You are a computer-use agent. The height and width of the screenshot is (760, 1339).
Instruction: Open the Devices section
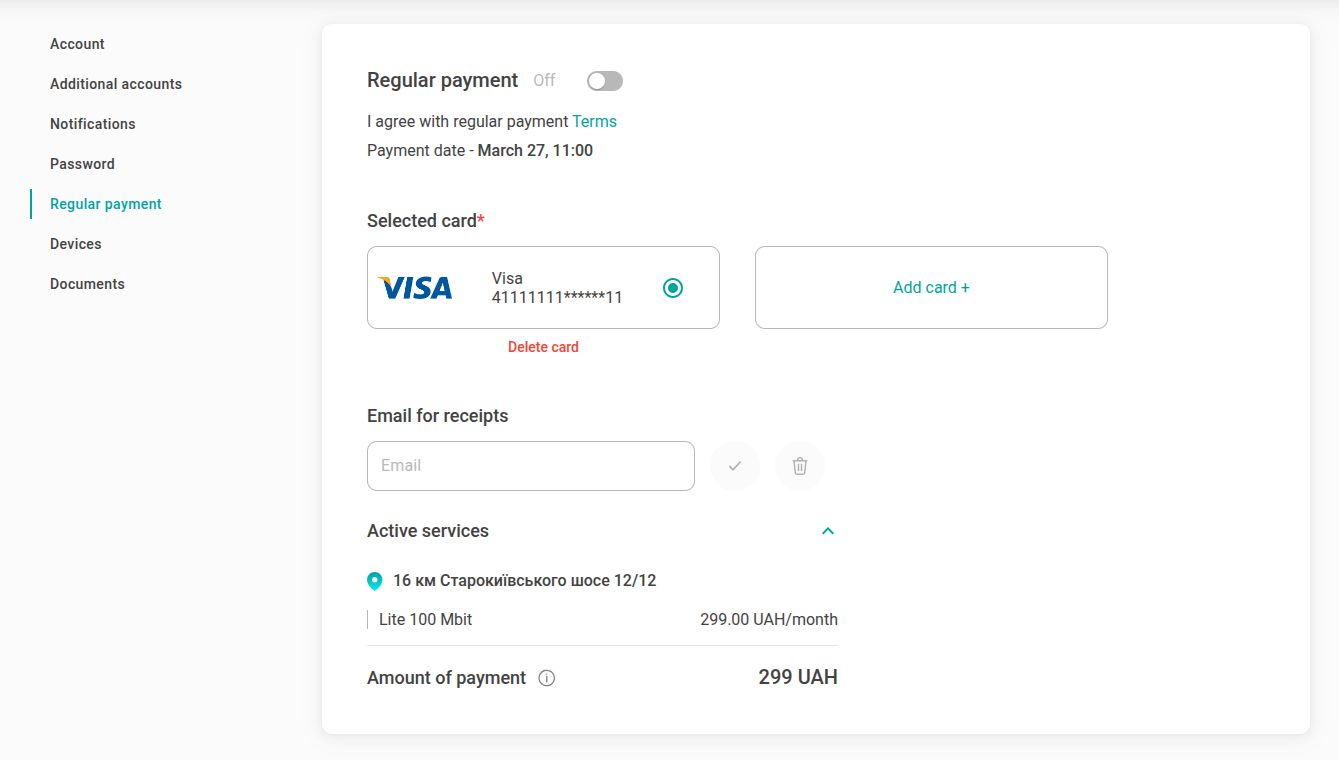tap(76, 244)
